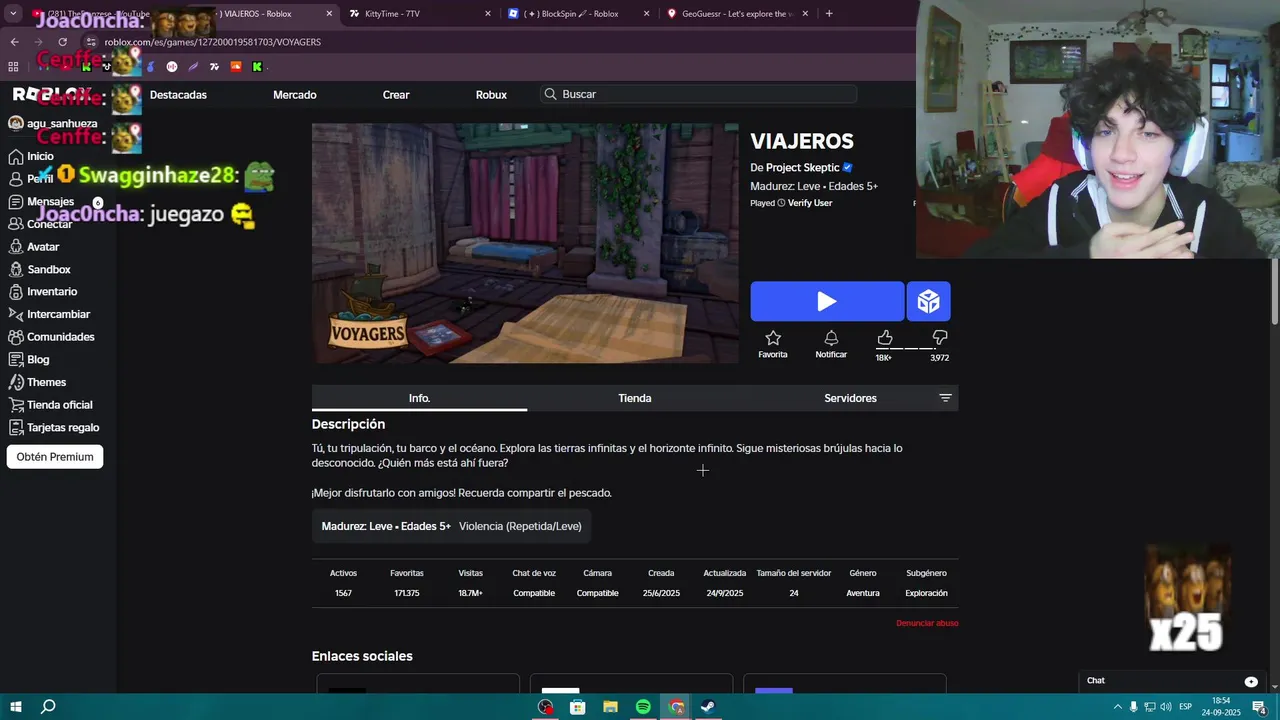
Task: Click the site info icon in address bar
Action: pyautogui.click(x=91, y=42)
